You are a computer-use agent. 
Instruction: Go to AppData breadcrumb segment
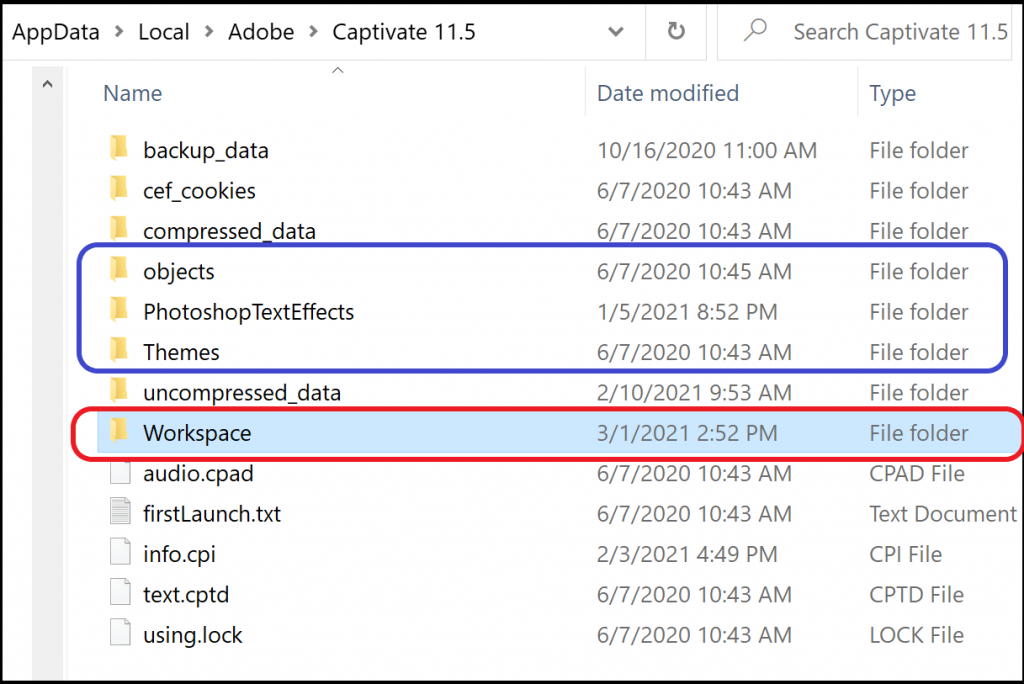pyautogui.click(x=56, y=32)
